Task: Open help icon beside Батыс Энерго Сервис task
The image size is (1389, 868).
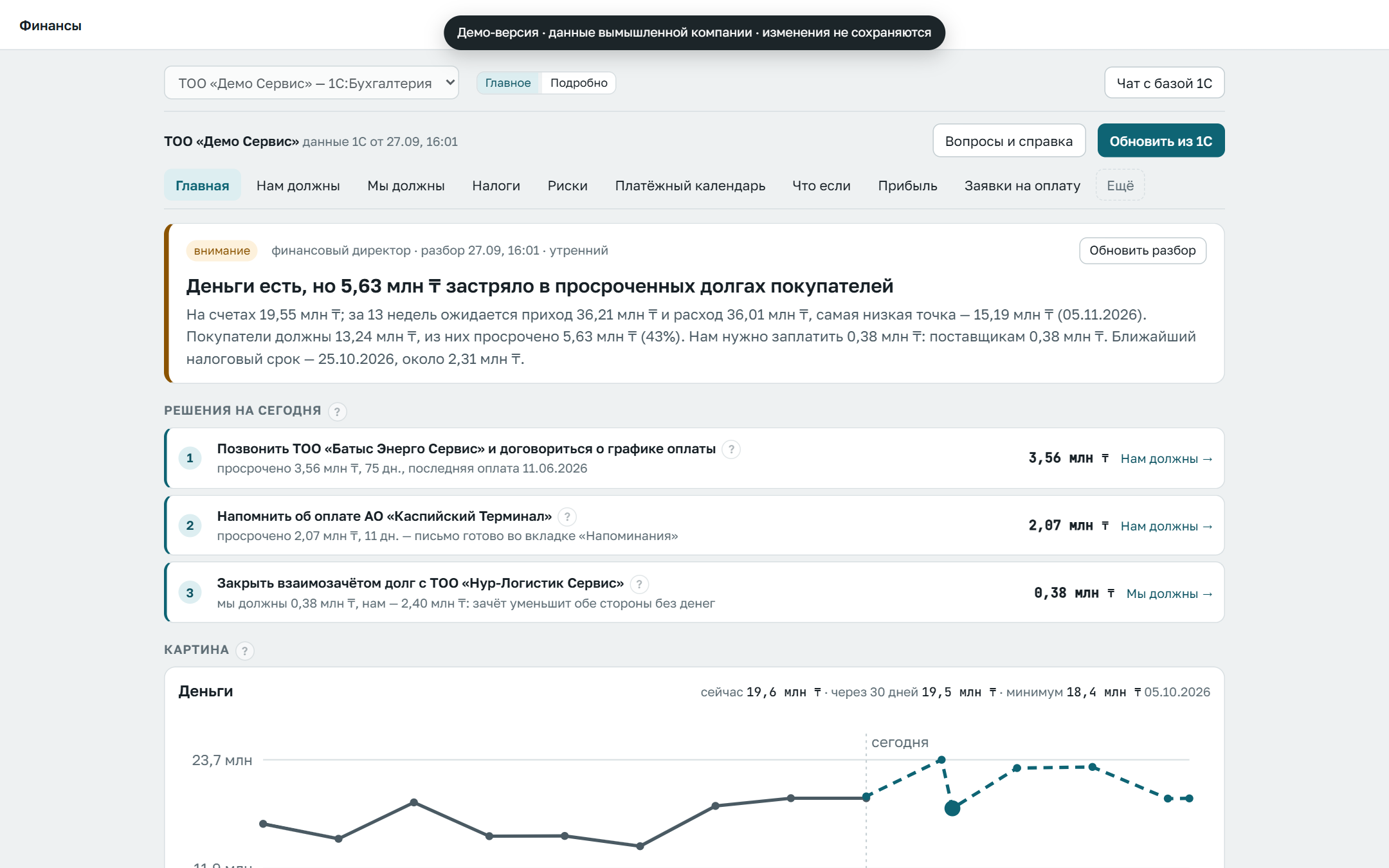Action: click(x=731, y=449)
